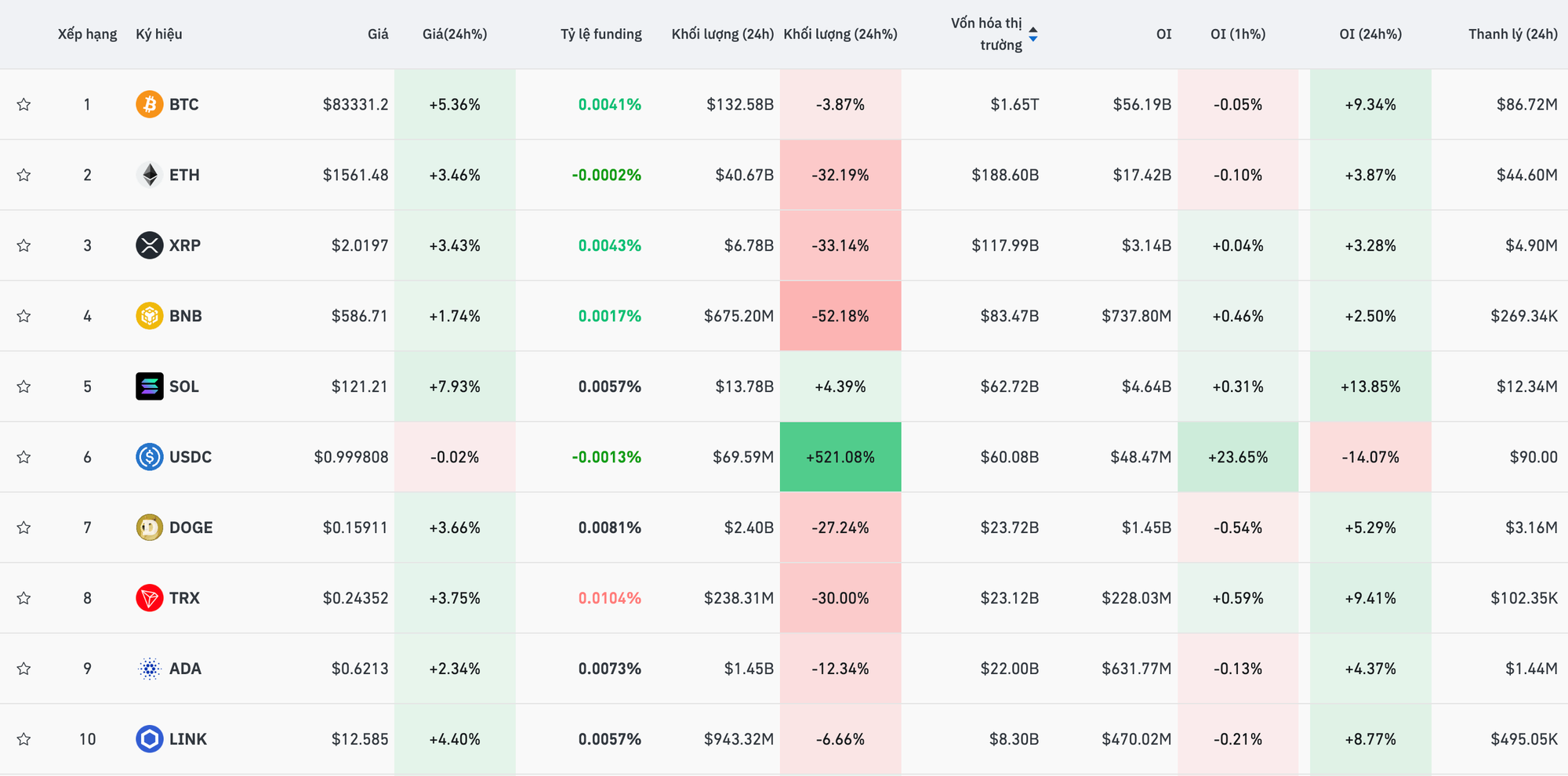Click the XRP coin icon
The width and height of the screenshot is (1568, 776).
(149, 245)
